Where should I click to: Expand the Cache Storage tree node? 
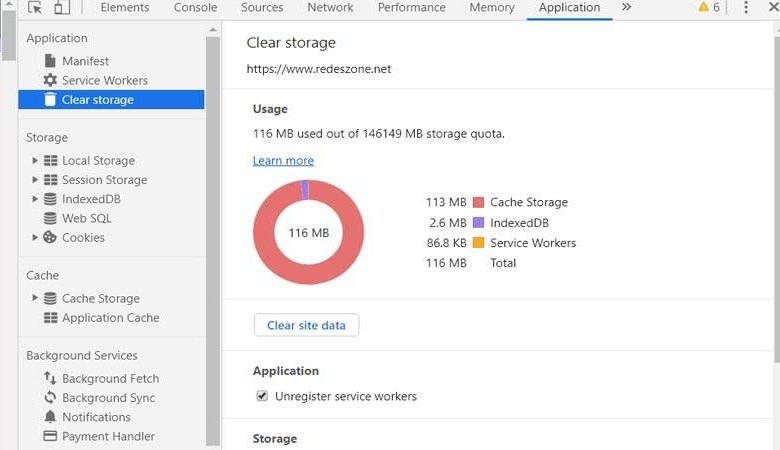pyautogui.click(x=35, y=298)
